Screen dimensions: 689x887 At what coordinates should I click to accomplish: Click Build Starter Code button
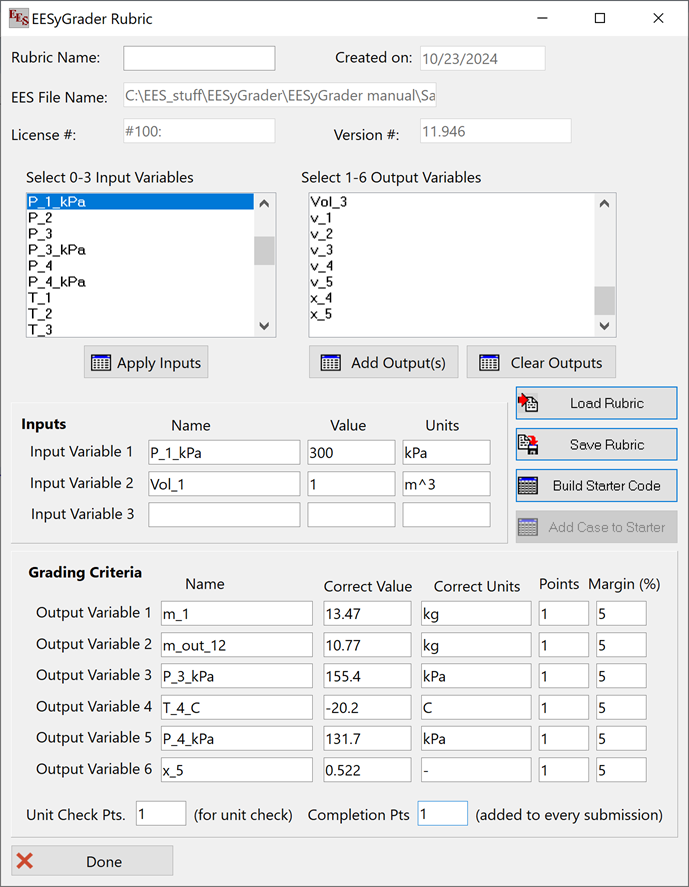tap(596, 485)
